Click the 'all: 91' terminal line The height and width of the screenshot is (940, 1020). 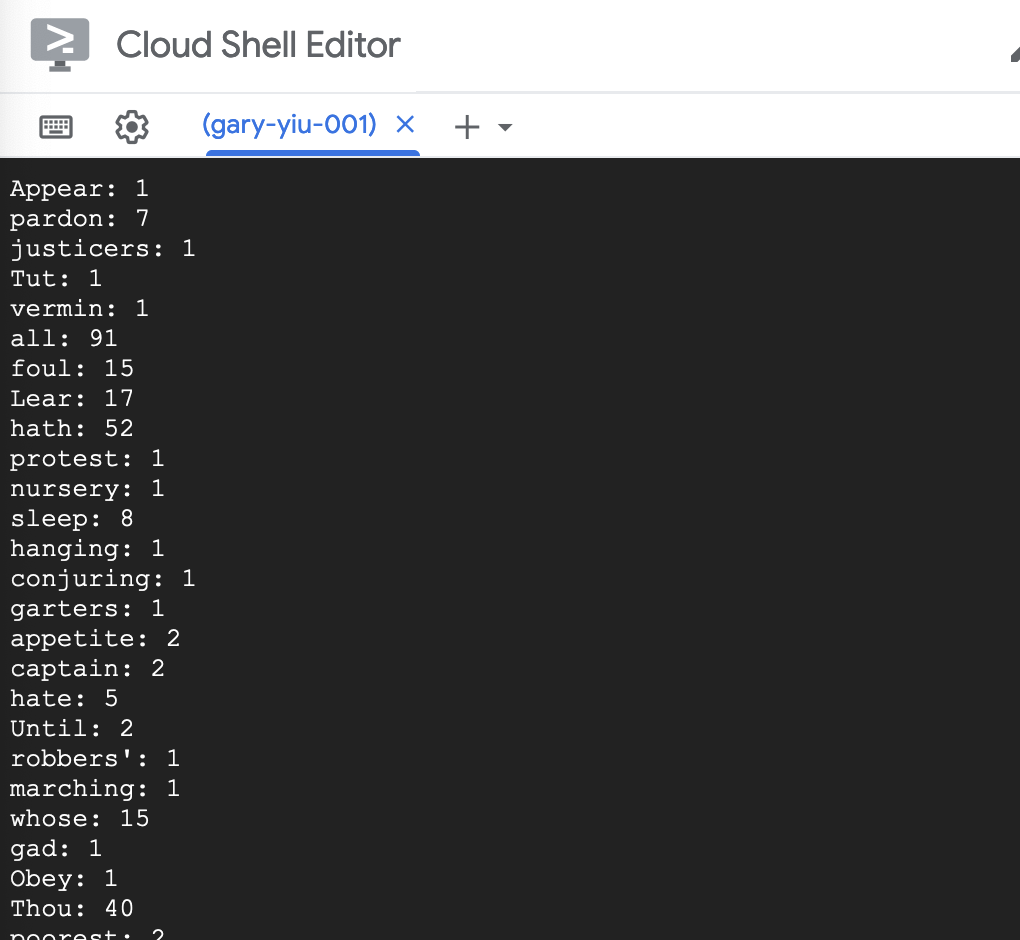click(64, 338)
